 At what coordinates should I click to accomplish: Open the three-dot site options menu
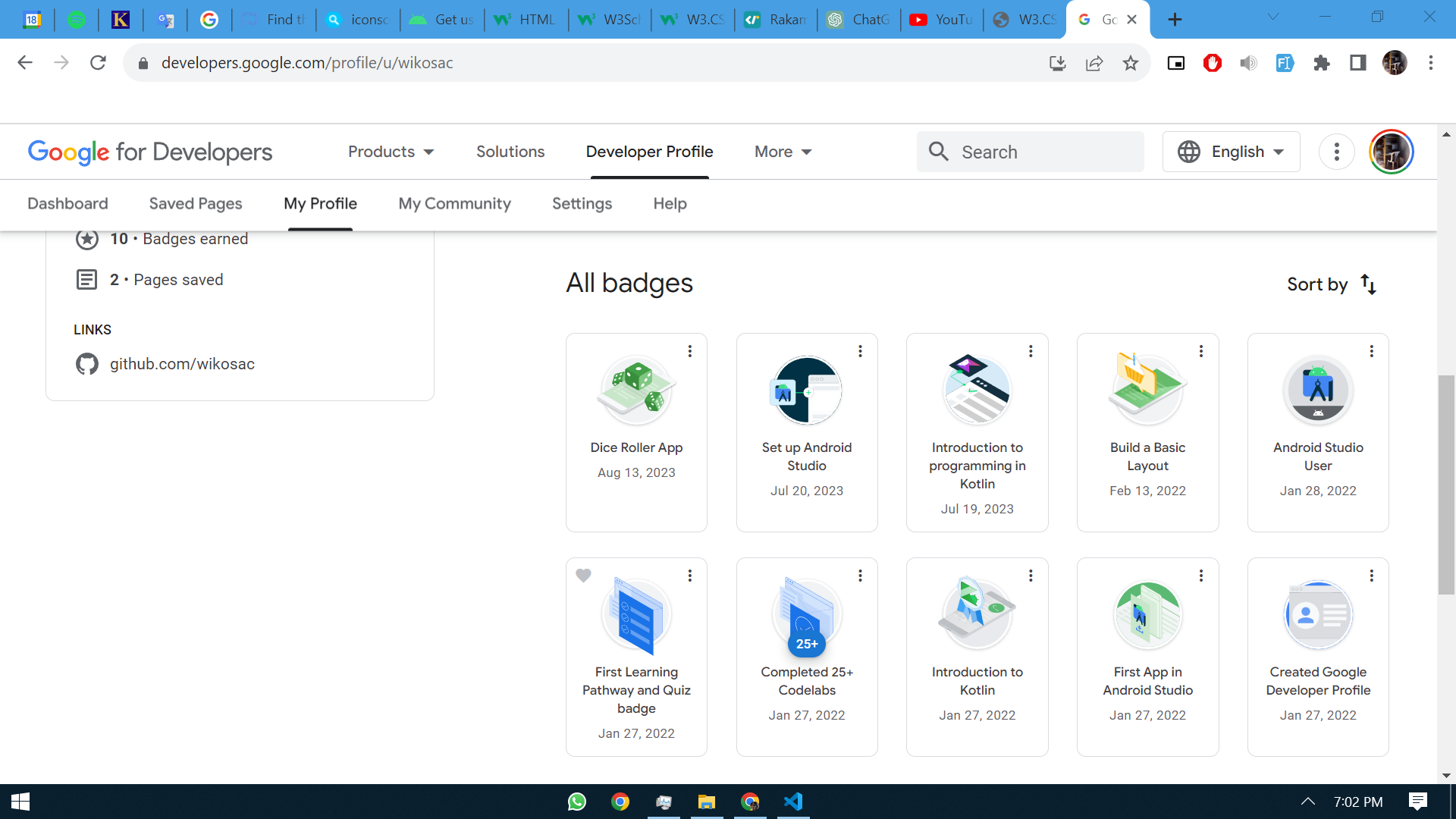coord(1337,152)
